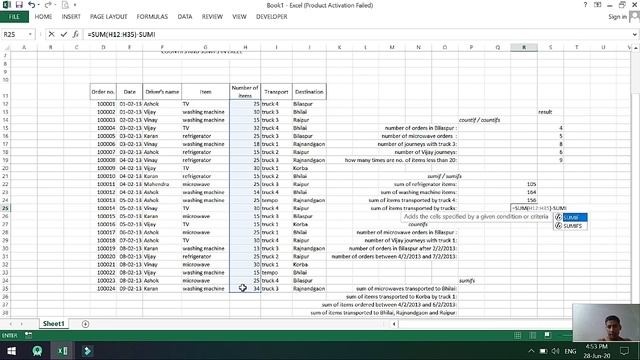
Task: Open the Undo history dropdown arrow
Action: 38,5
